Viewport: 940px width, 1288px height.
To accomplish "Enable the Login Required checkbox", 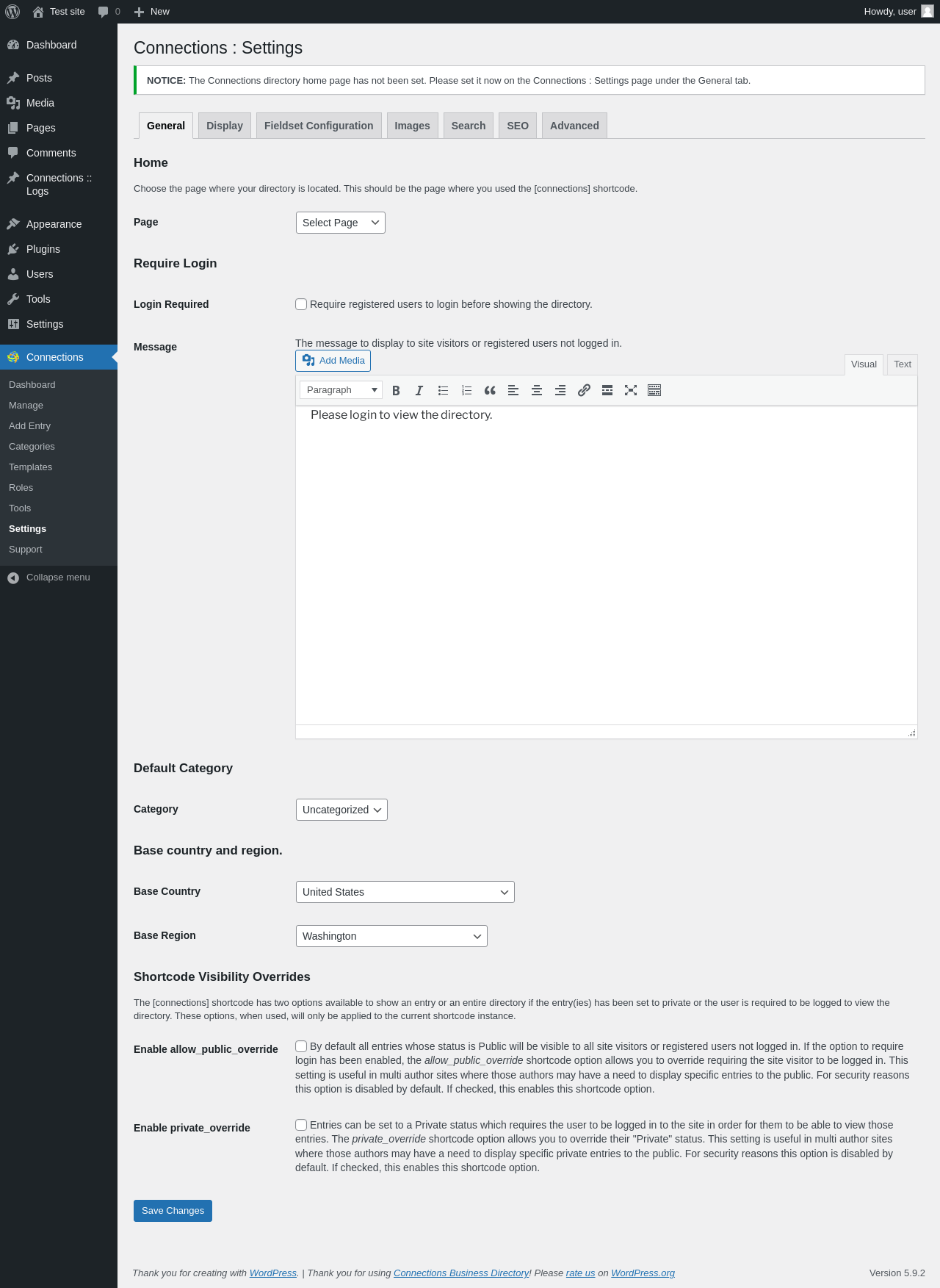I will coord(301,304).
